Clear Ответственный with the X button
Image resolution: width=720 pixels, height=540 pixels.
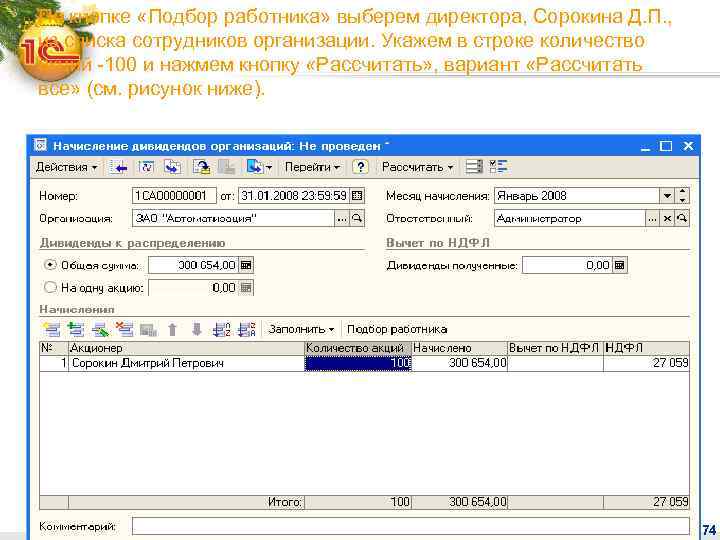(667, 219)
